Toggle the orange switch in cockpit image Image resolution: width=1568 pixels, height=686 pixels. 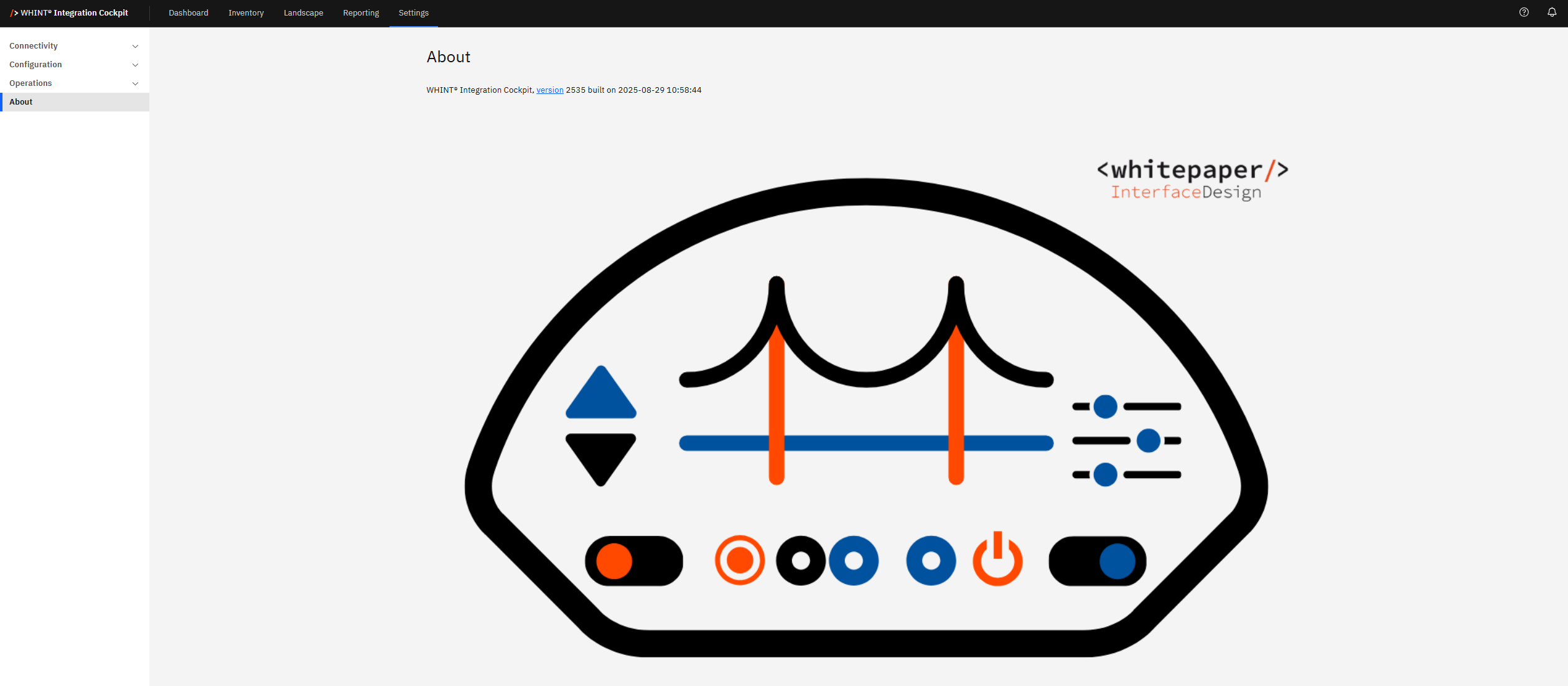click(633, 561)
